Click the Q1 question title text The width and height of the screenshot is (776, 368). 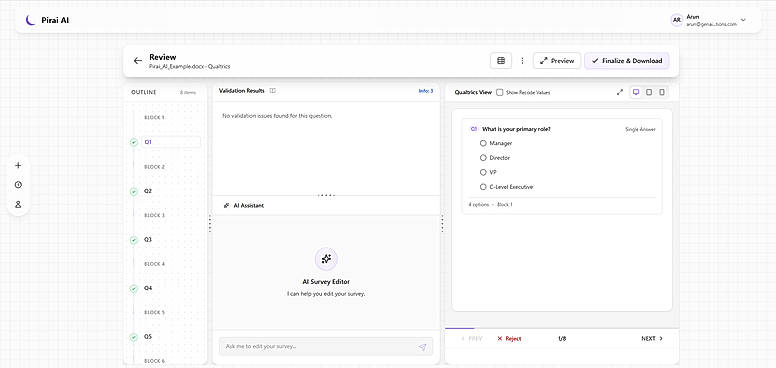point(517,129)
